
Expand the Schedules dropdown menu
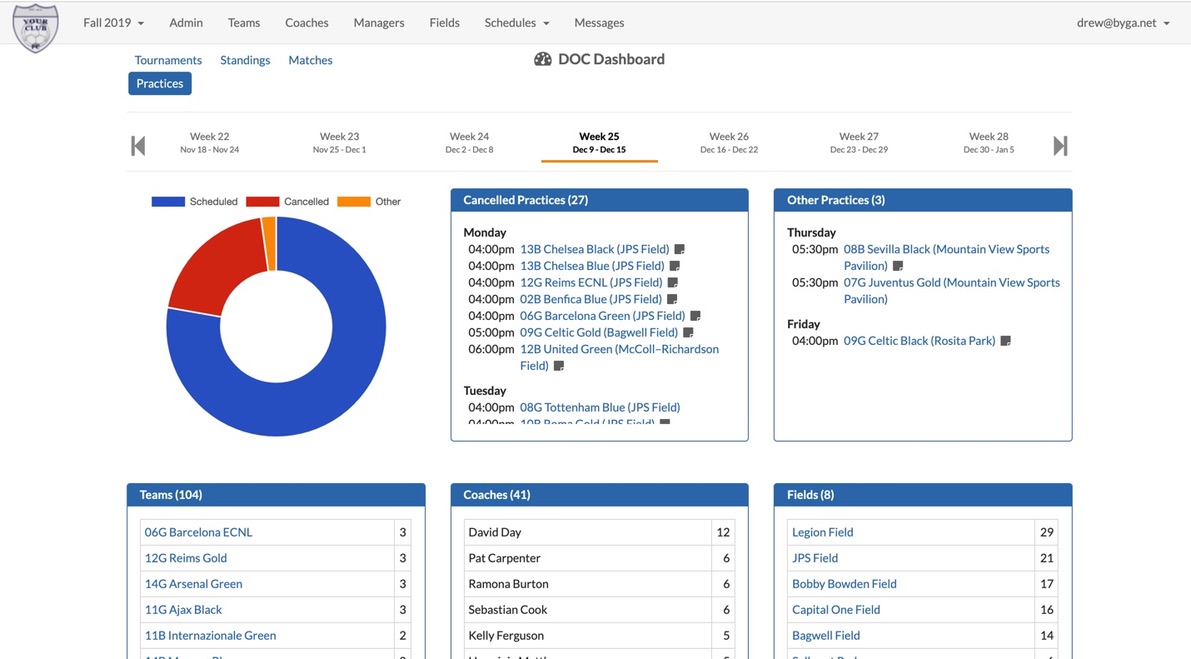tap(516, 22)
